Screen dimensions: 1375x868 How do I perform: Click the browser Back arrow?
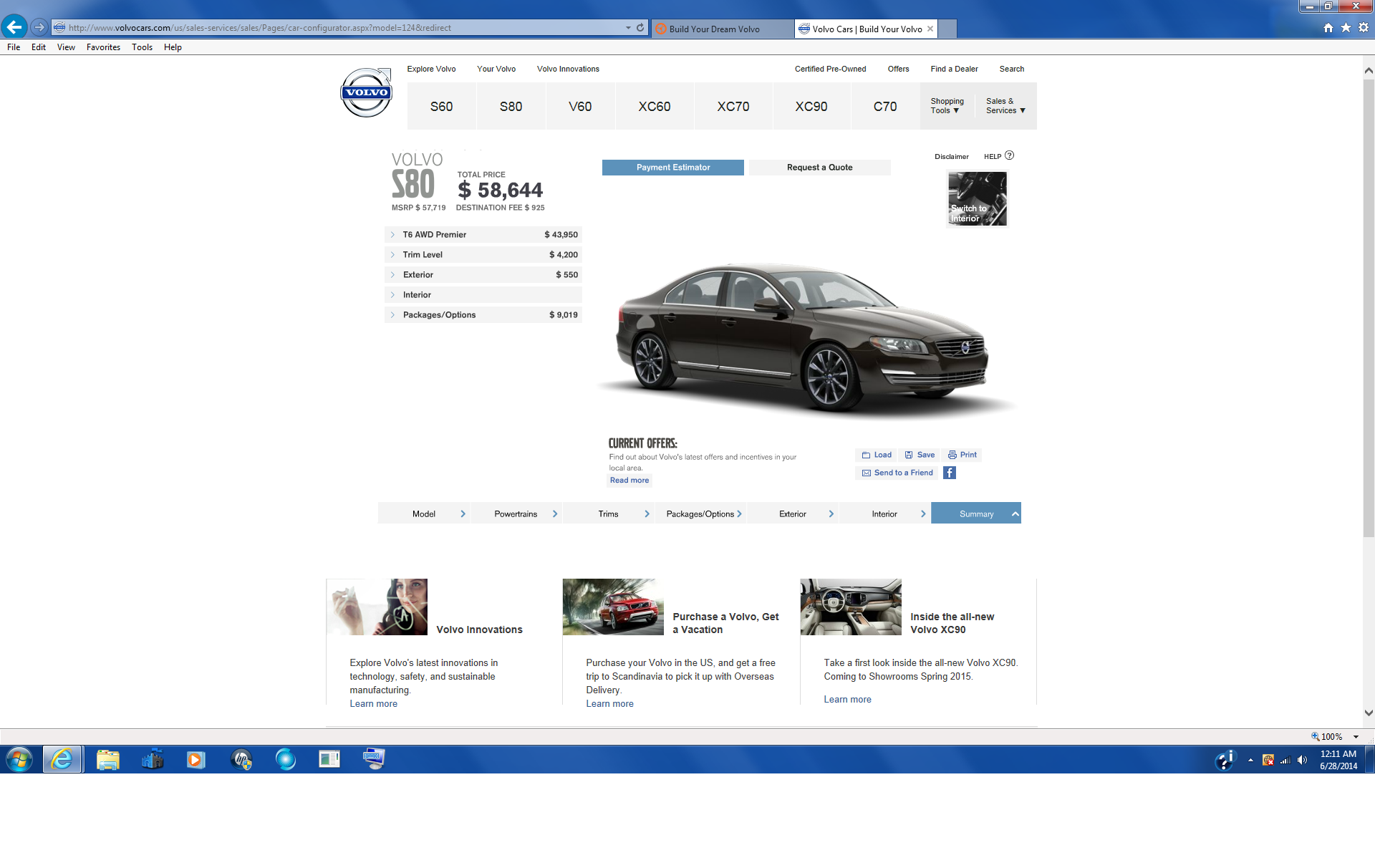[14, 27]
